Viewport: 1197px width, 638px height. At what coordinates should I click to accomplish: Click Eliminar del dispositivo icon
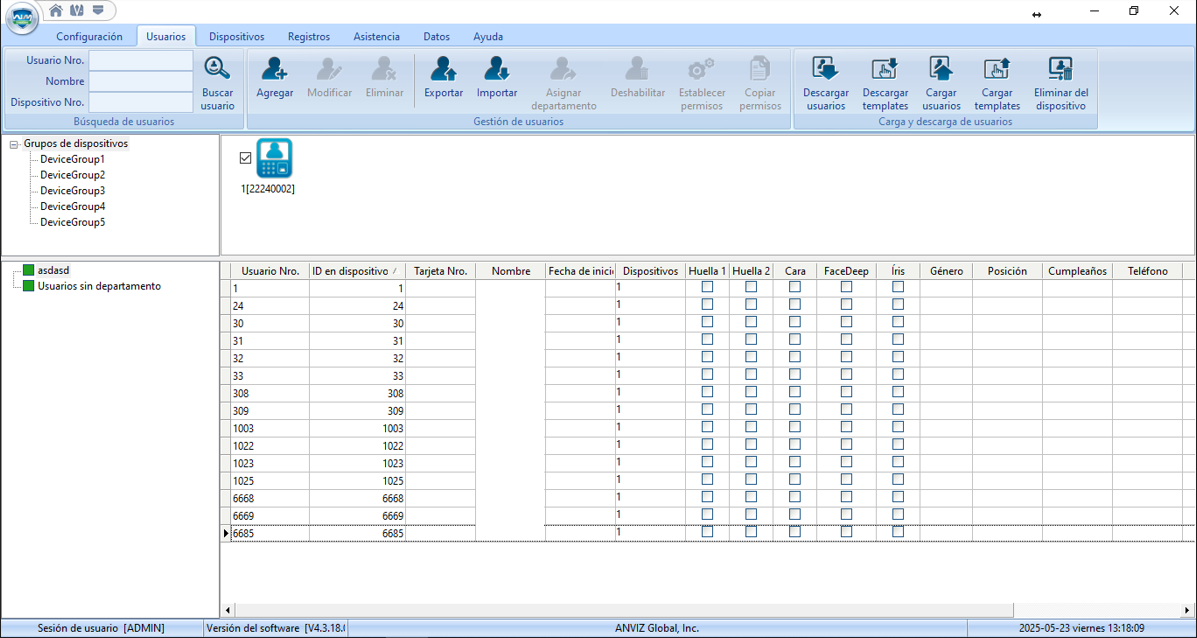click(1060, 83)
